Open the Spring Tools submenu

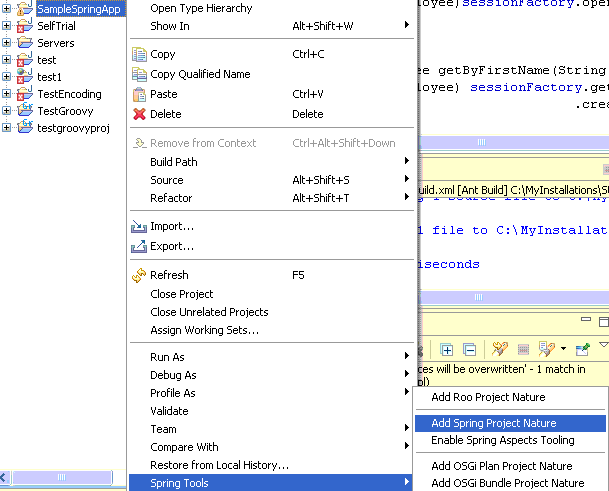271,483
